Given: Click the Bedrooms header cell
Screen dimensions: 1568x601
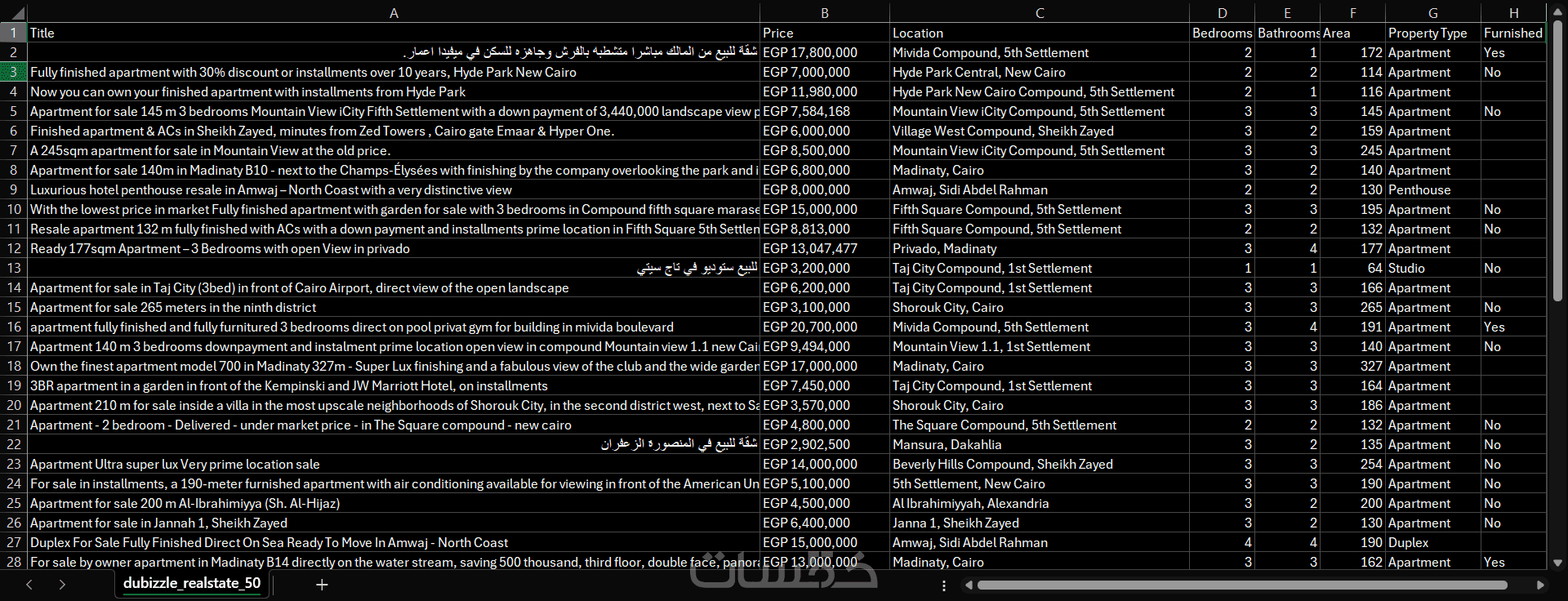Looking at the screenshot, I should tap(1222, 33).
